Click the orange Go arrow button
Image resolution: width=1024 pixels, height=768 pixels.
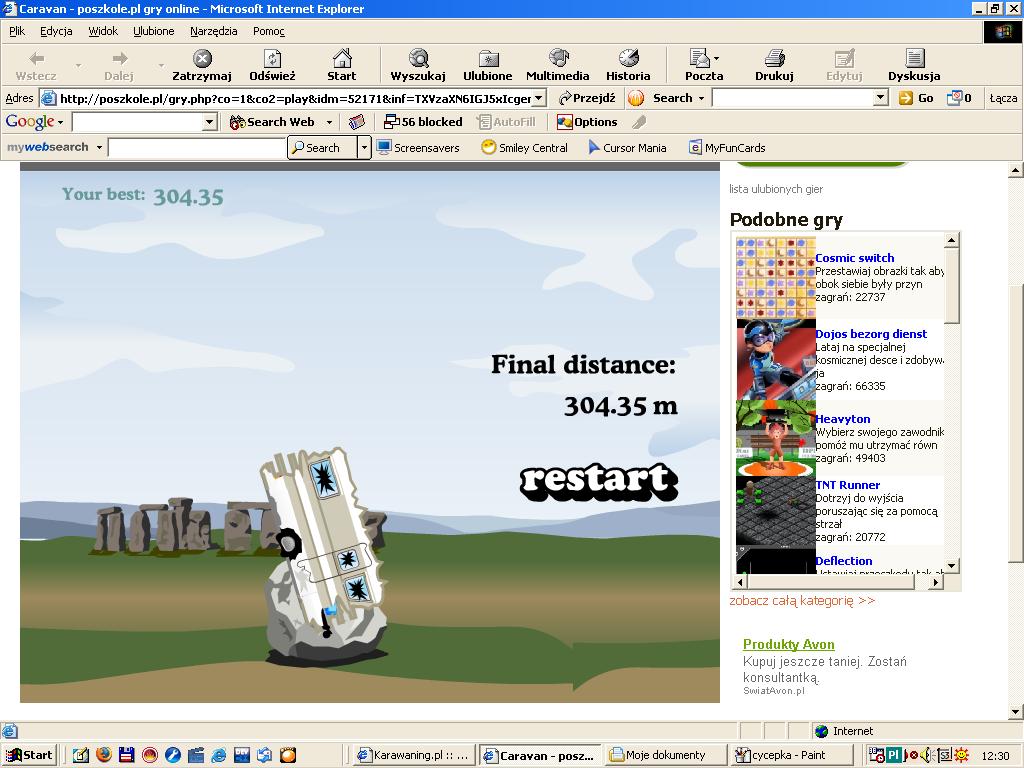pyautogui.click(x=906, y=98)
